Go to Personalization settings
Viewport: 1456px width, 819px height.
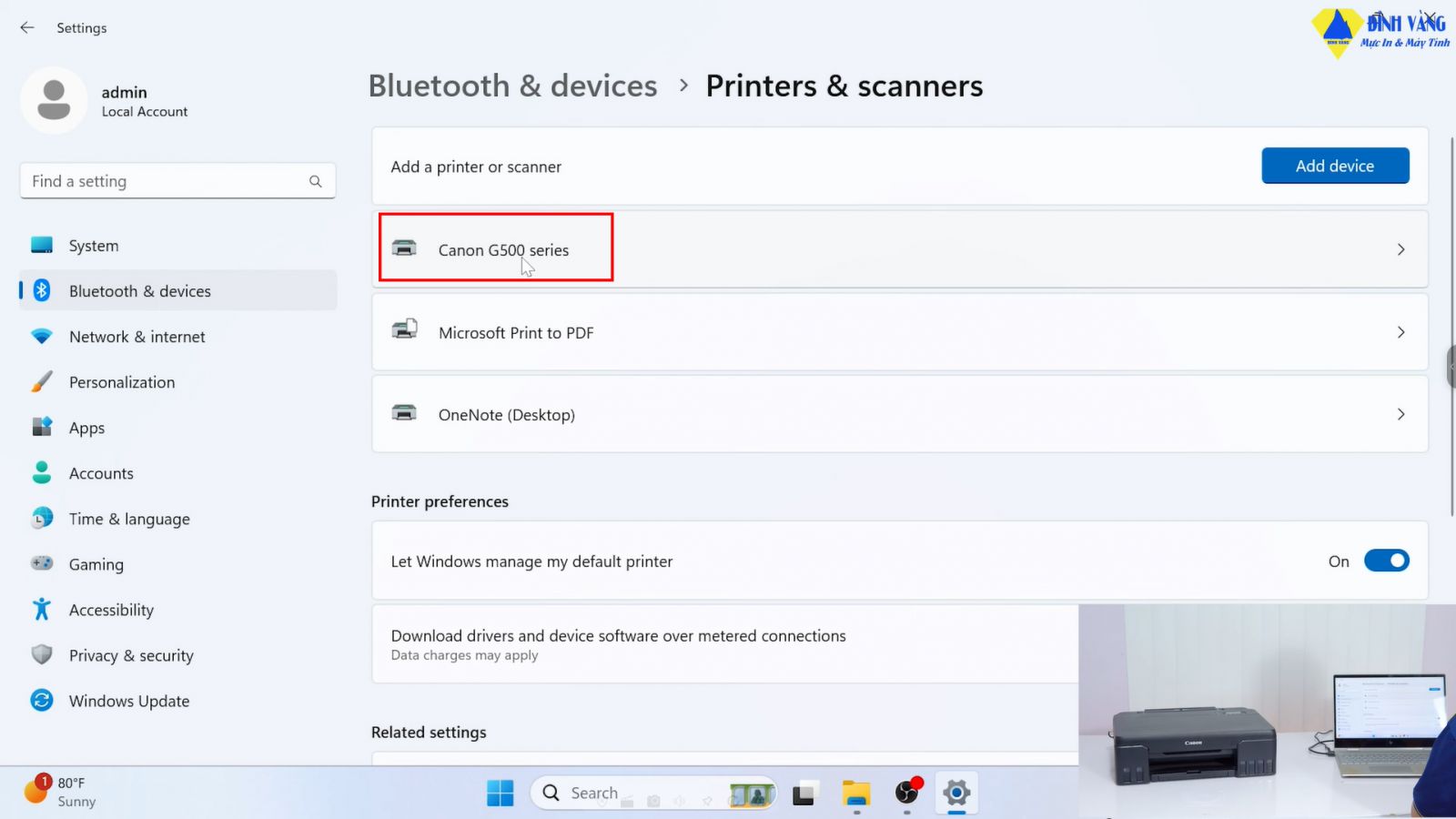pyautogui.click(x=177, y=382)
